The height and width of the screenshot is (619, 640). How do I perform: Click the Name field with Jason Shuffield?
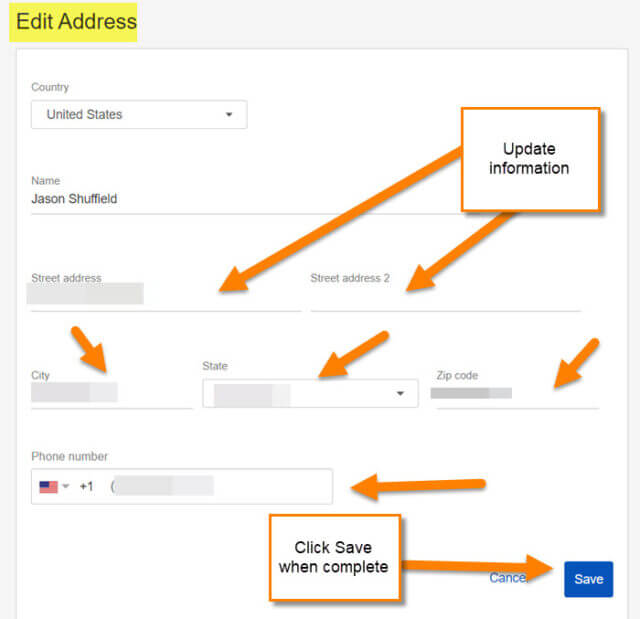(245, 199)
